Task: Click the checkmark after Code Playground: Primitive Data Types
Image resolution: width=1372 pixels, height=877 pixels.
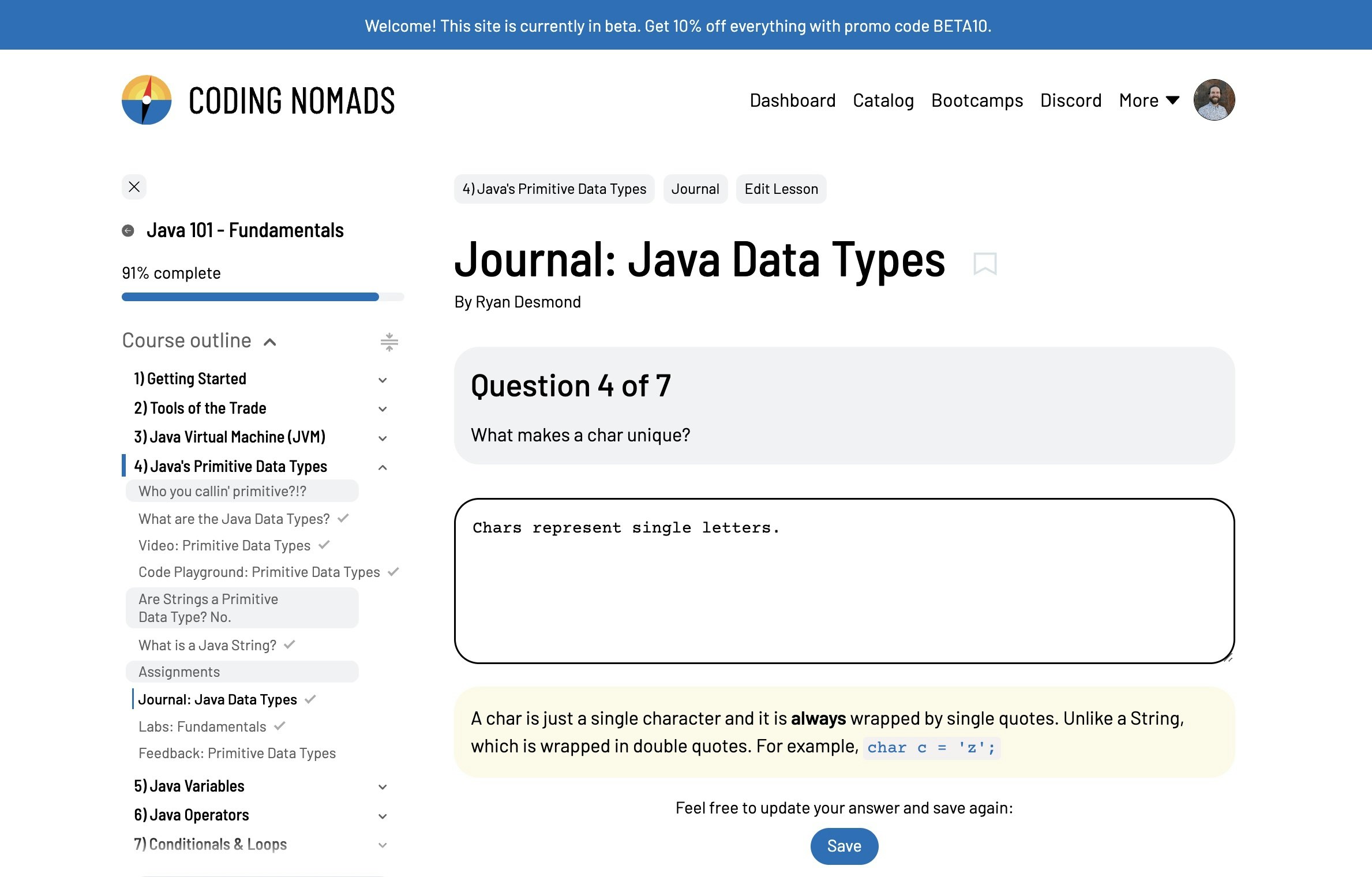Action: 393,572
